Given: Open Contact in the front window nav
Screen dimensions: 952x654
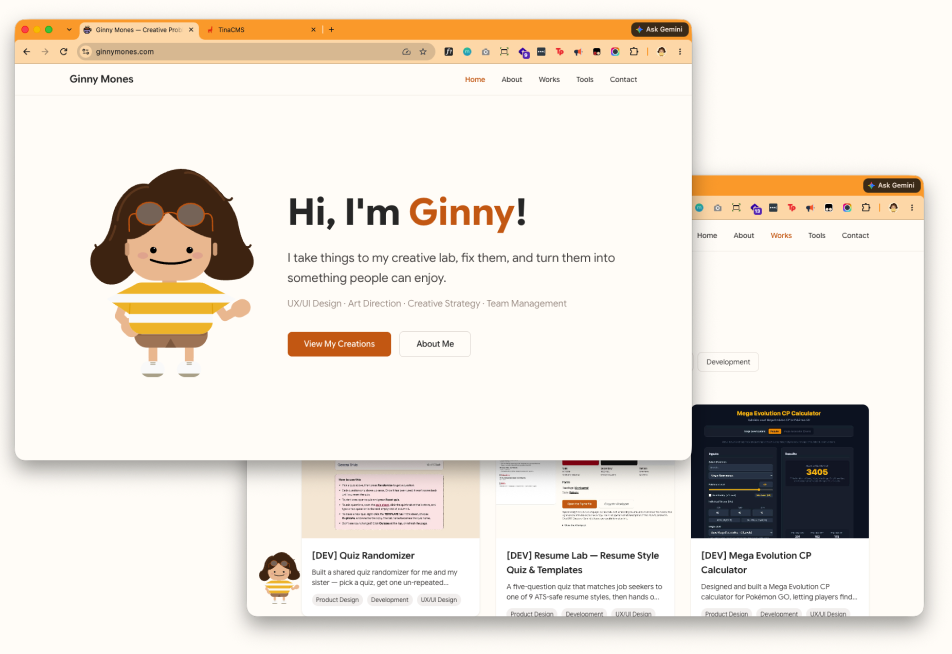Looking at the screenshot, I should tap(624, 80).
